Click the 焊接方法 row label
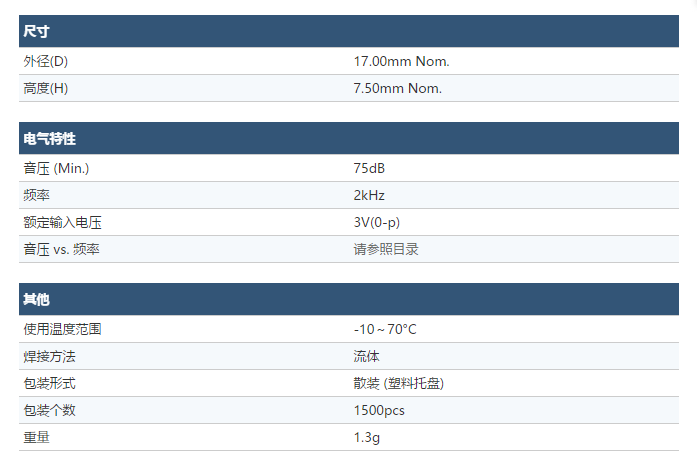 coord(49,356)
